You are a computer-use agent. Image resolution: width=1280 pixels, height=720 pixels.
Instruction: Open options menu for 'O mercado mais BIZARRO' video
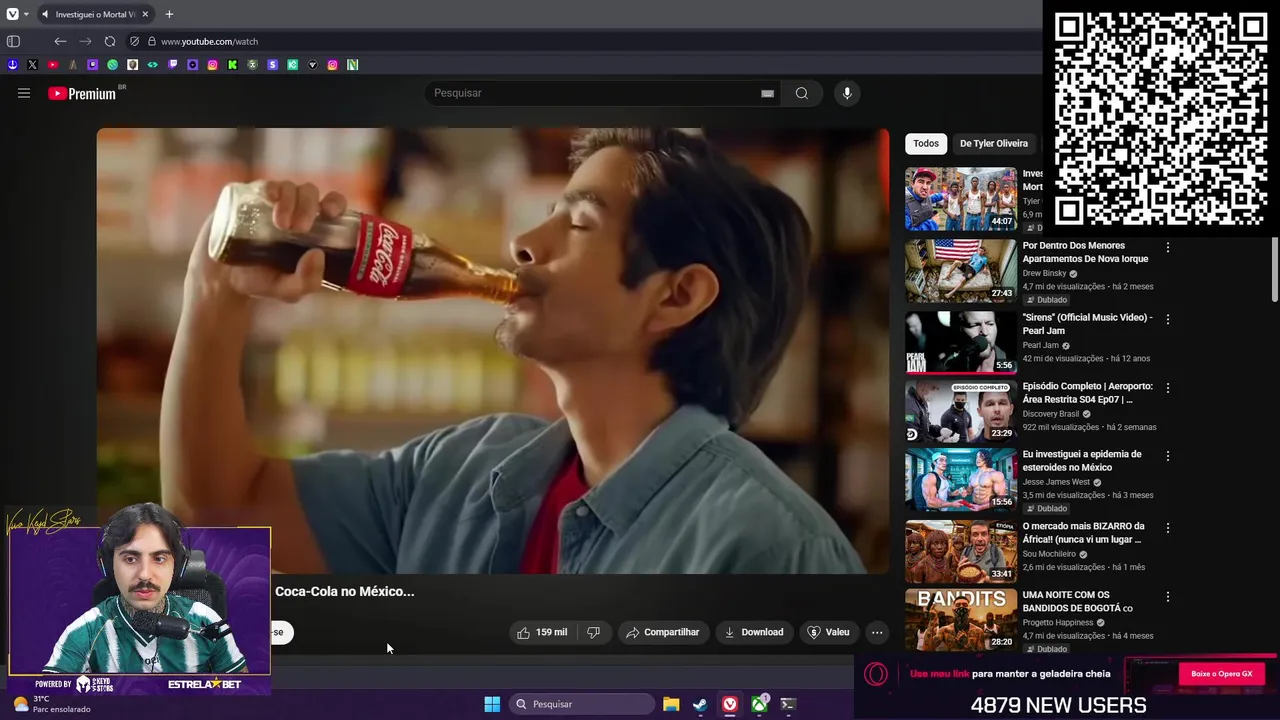click(x=1167, y=527)
